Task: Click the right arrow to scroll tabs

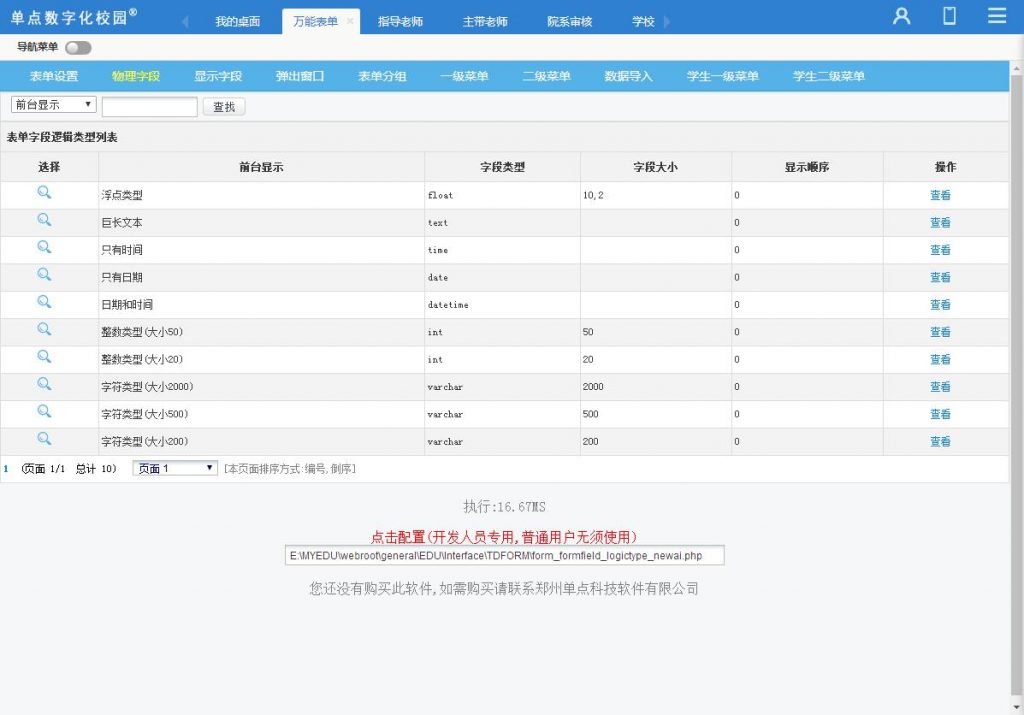Action: coord(667,22)
